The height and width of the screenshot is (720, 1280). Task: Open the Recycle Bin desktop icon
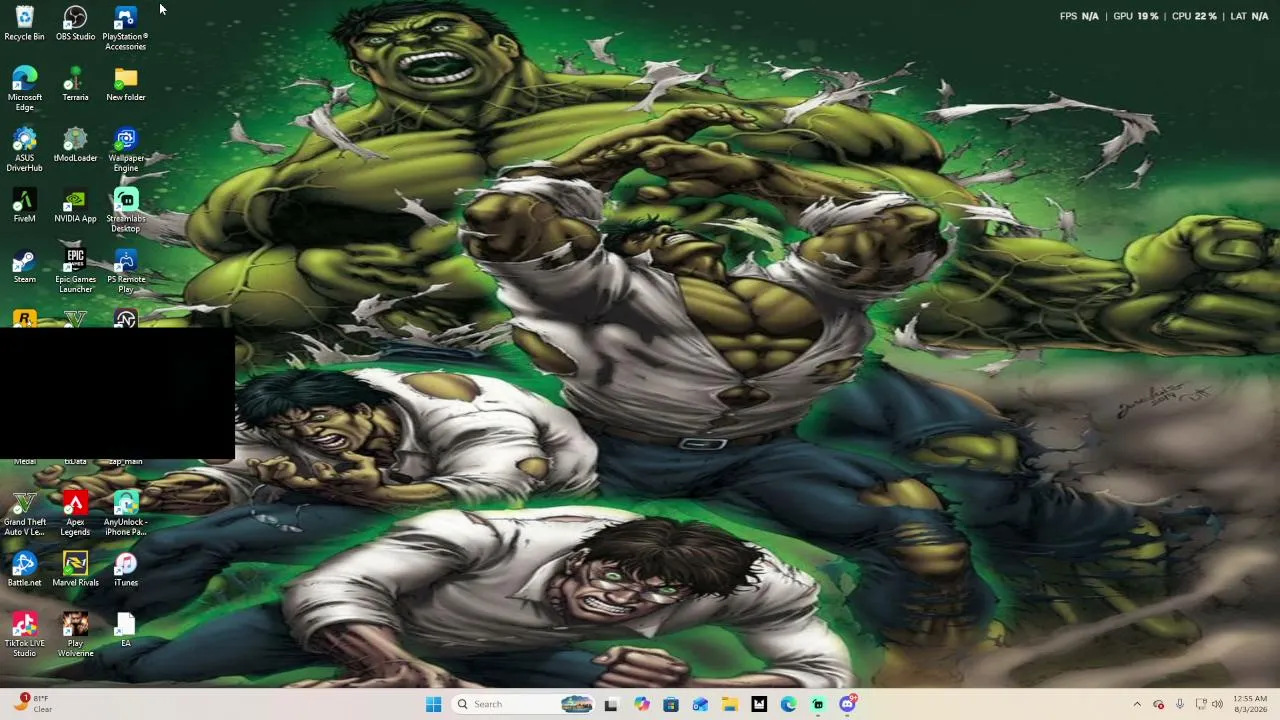pos(24,24)
